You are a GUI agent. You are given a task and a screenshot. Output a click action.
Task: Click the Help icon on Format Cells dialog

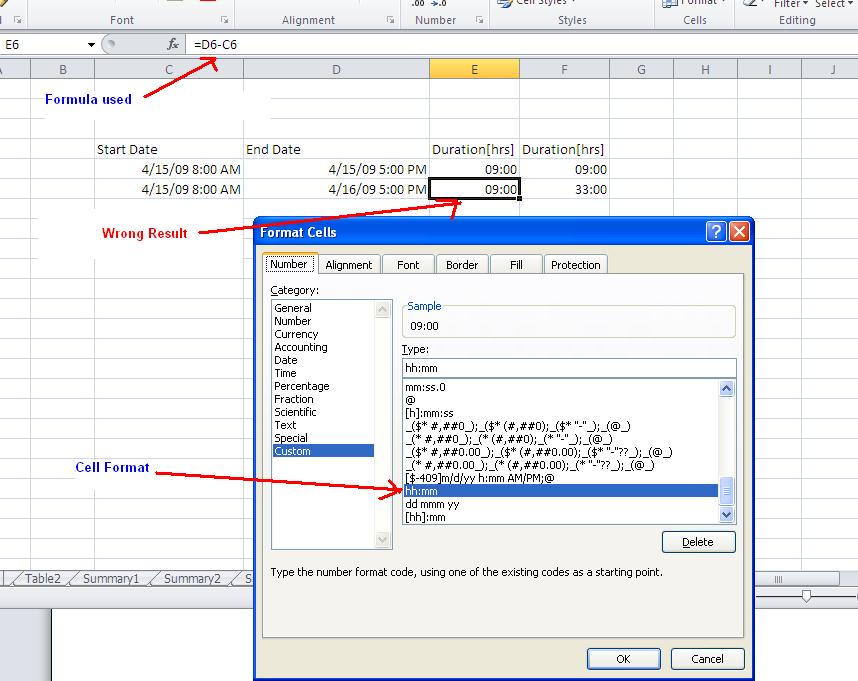tap(716, 231)
